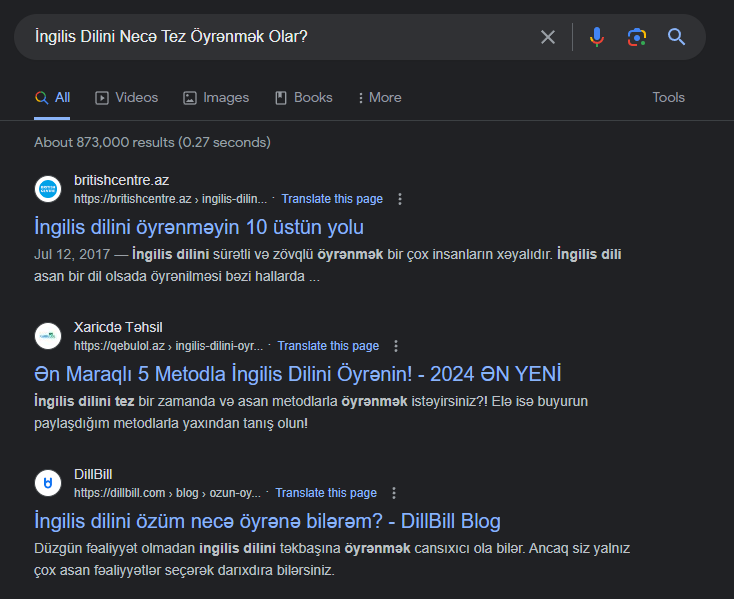Expand the More search filters menu
734x599 pixels.
click(x=380, y=98)
